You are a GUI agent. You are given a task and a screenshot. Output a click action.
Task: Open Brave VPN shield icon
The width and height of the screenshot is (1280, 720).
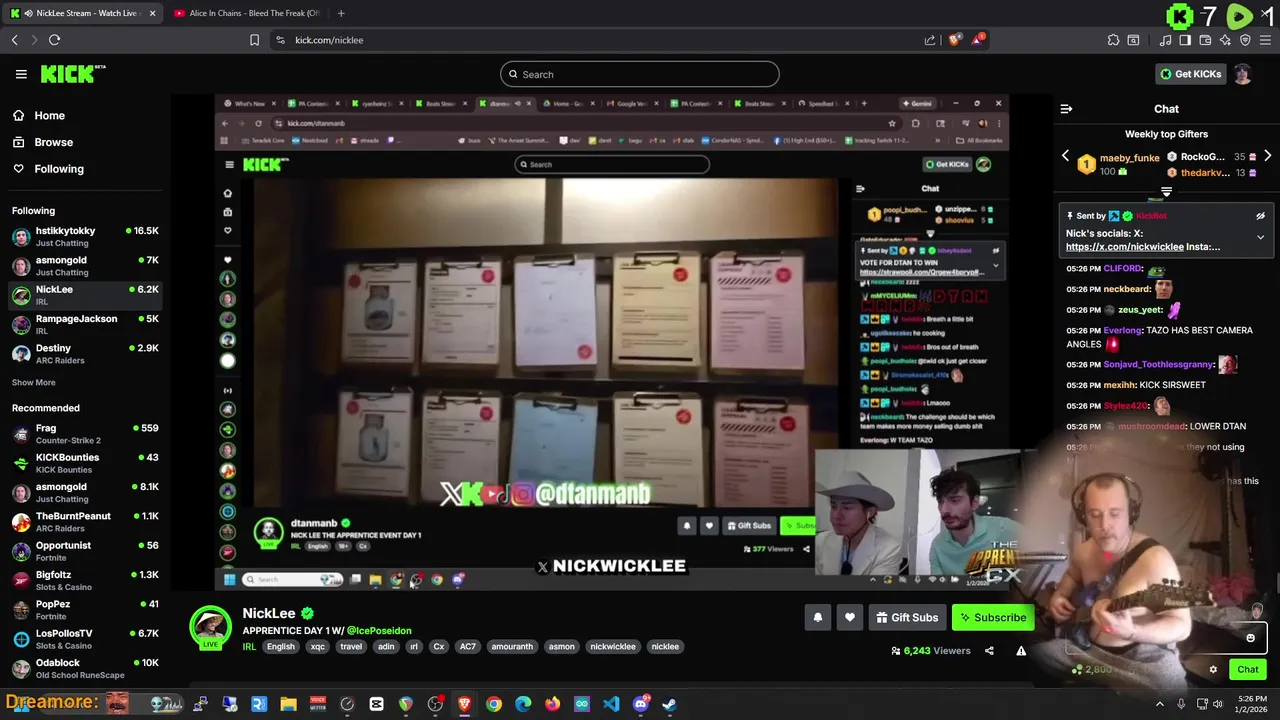pos(1245,40)
